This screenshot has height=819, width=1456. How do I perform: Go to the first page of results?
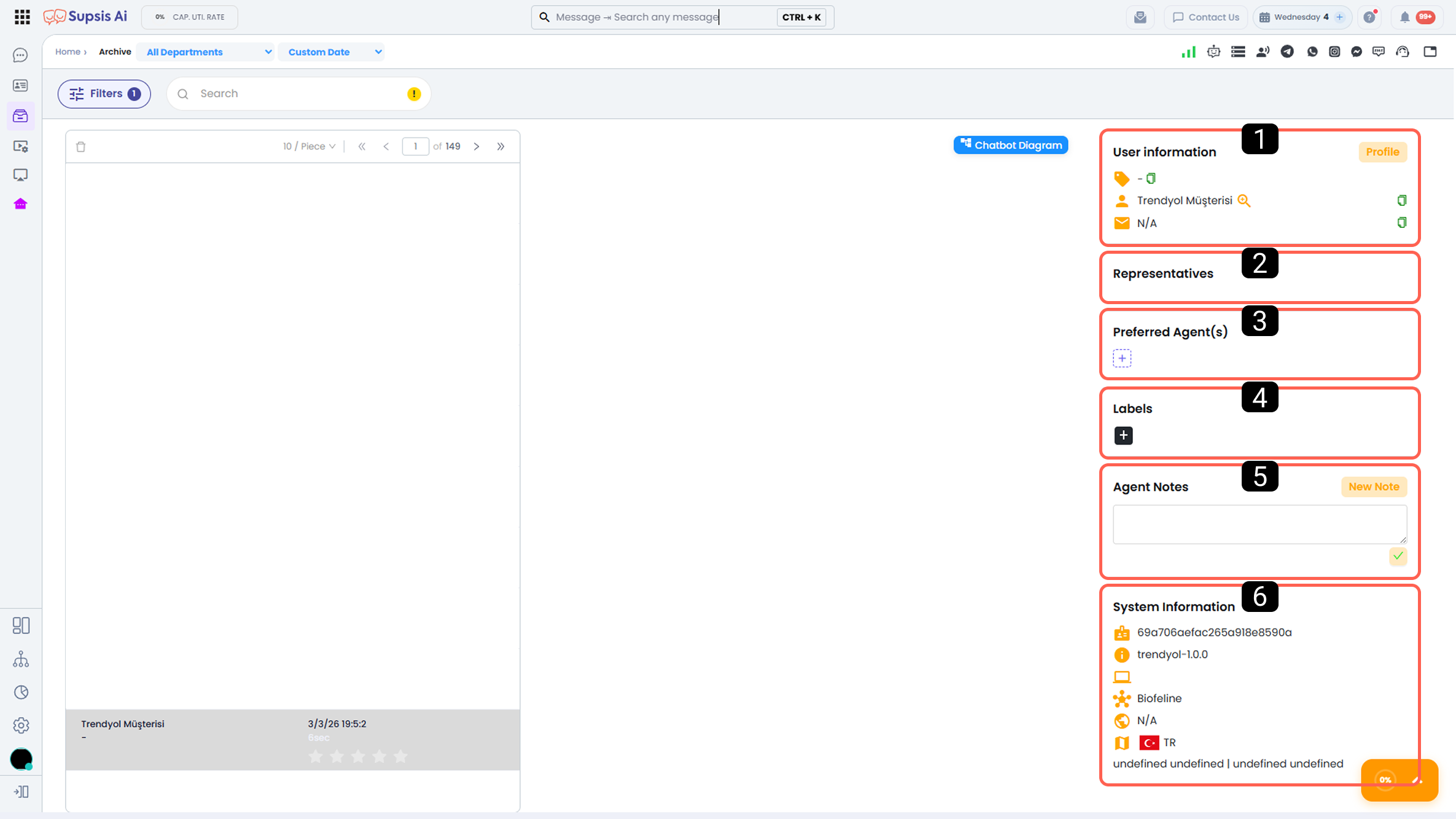click(362, 146)
